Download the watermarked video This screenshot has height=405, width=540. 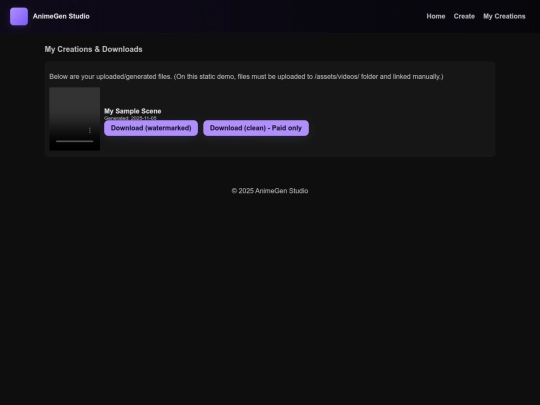(151, 128)
